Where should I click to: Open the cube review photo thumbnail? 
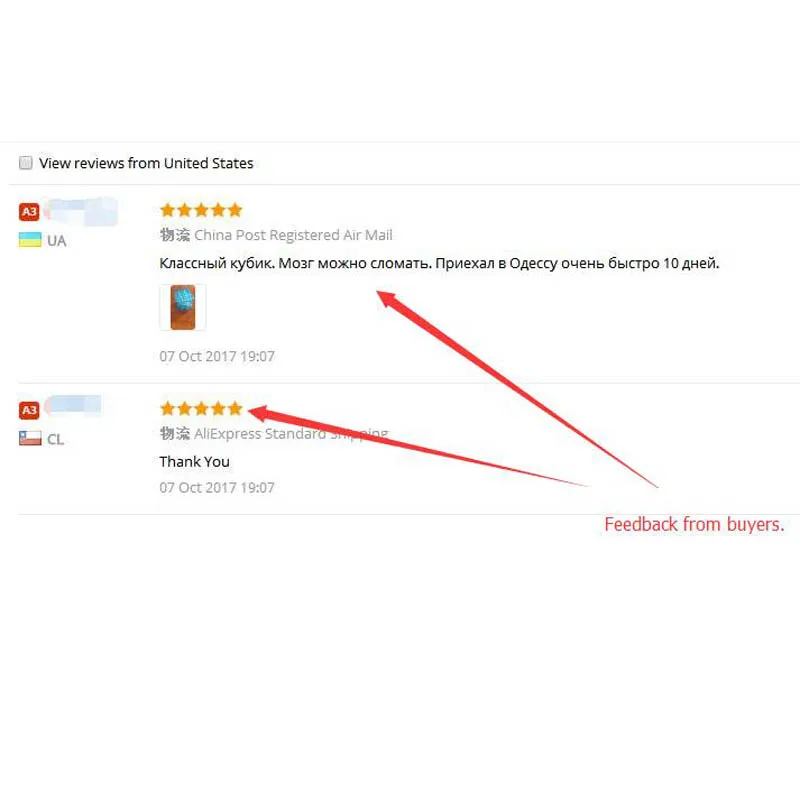pyautogui.click(x=183, y=307)
